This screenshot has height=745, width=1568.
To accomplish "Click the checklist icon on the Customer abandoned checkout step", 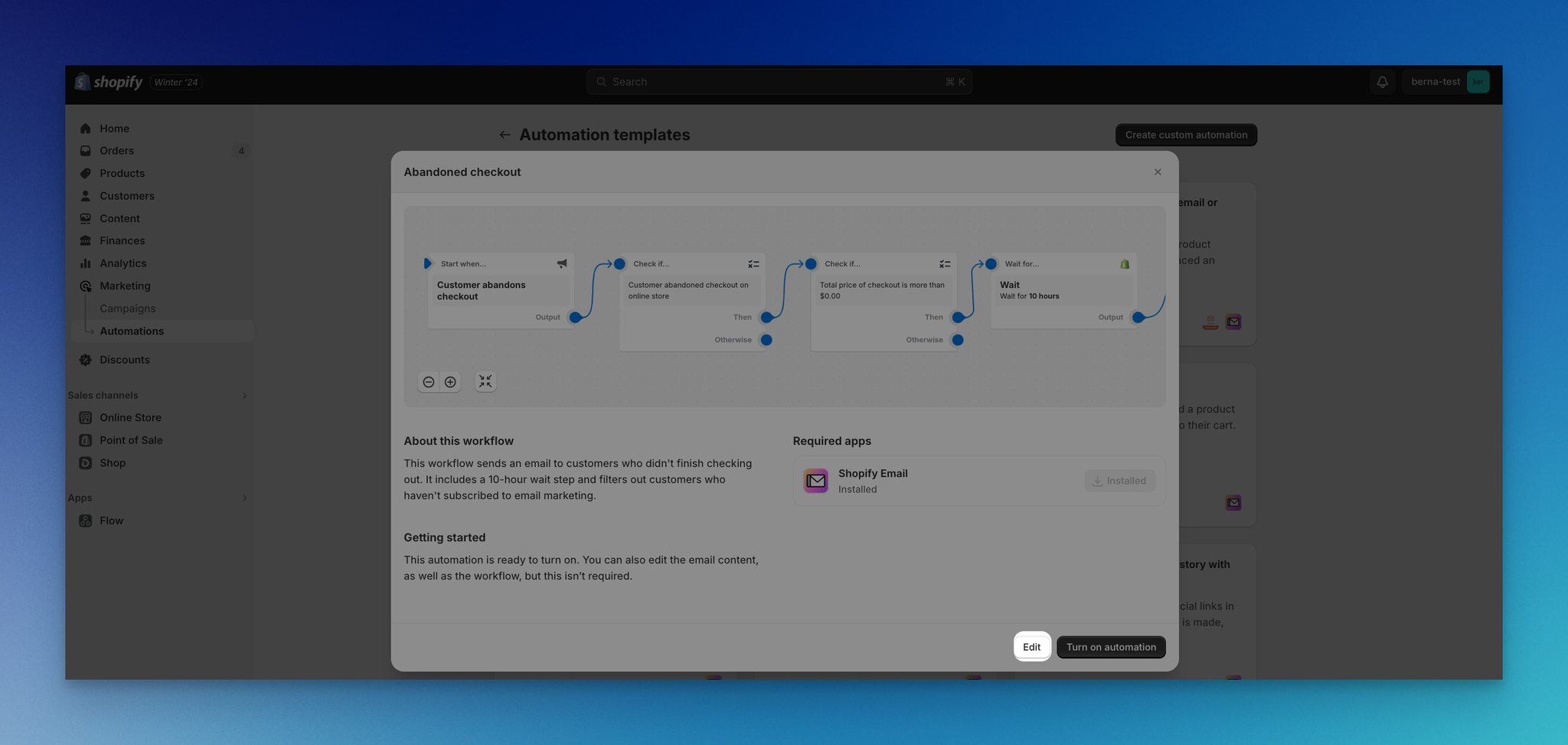I will [753, 263].
